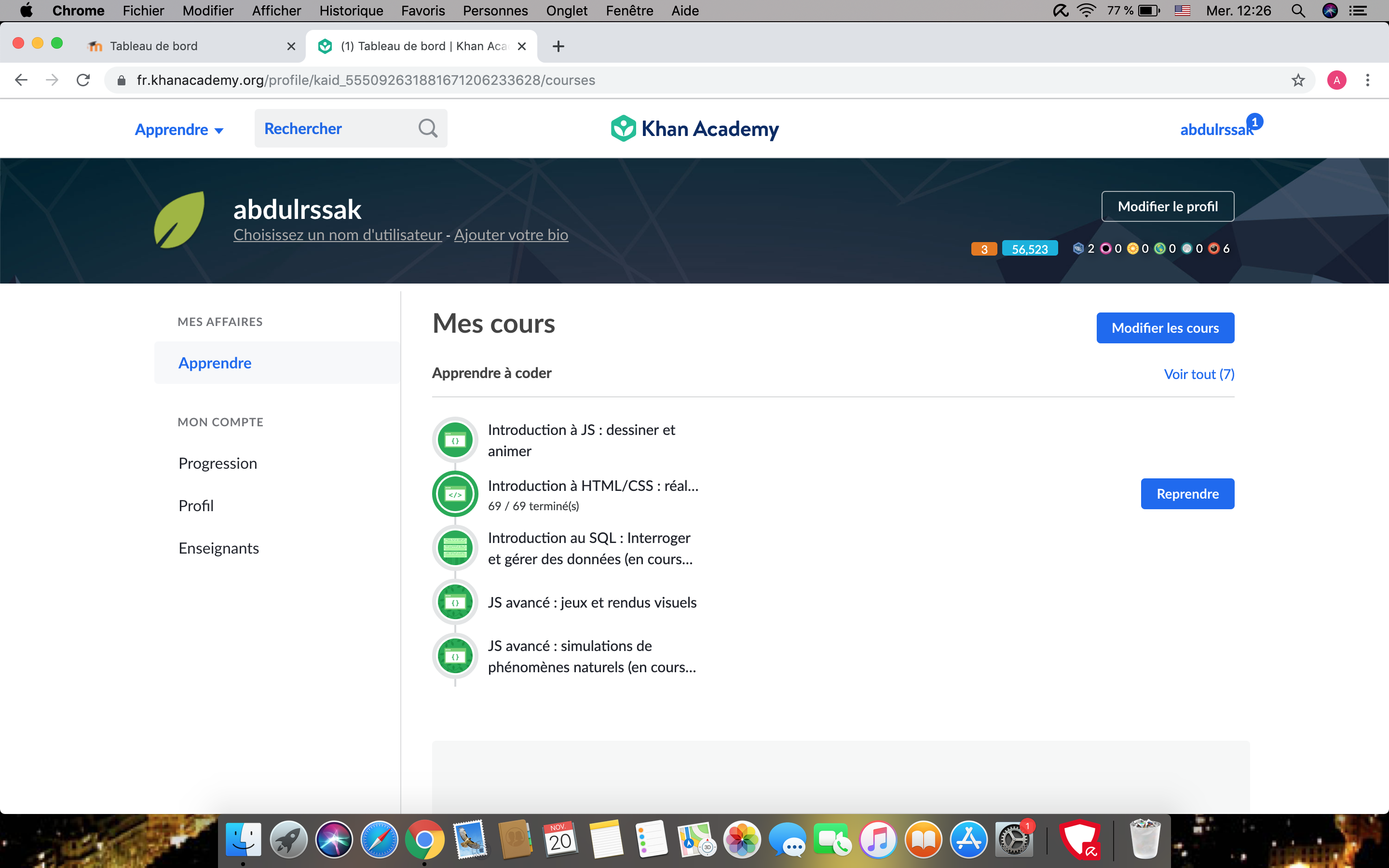Screen dimensions: 1389x868
Task: Open the Fenêtre menu
Action: pyautogui.click(x=629, y=11)
